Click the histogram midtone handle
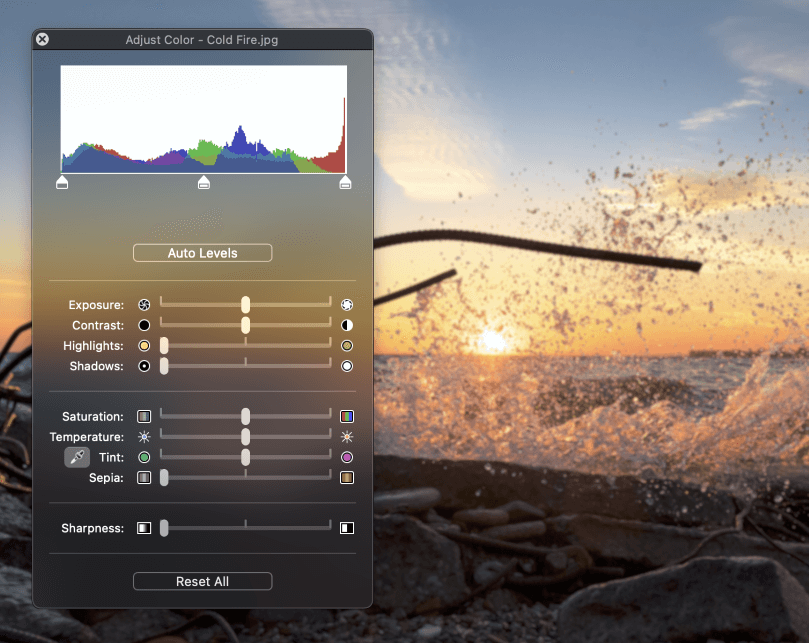This screenshot has height=643, width=809. tap(204, 182)
